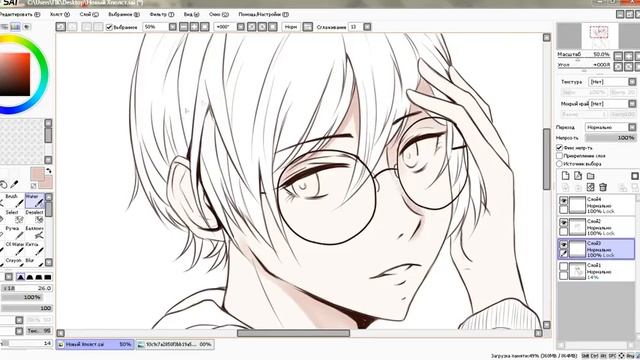640x360 pixels.
Task: Switch to Новый Холст.sai document tab
Action: point(95,344)
